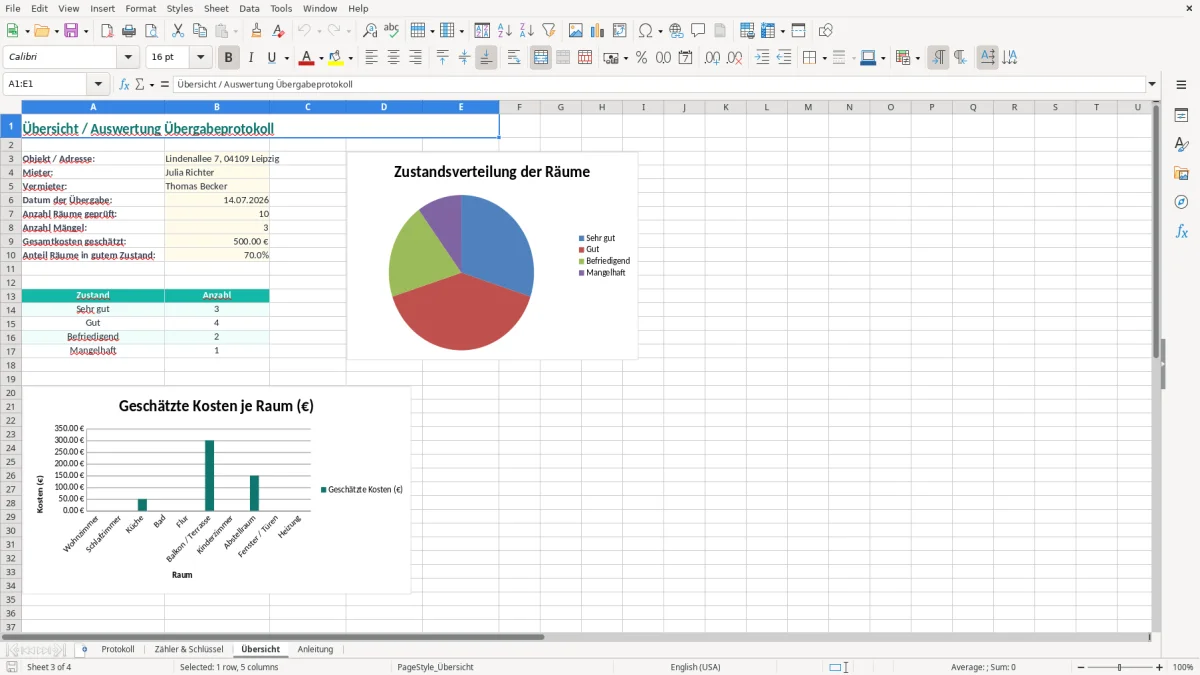Screen dimensions: 1200x675
Task: Insert Comment speech bubble icon
Action: [x=698, y=31]
